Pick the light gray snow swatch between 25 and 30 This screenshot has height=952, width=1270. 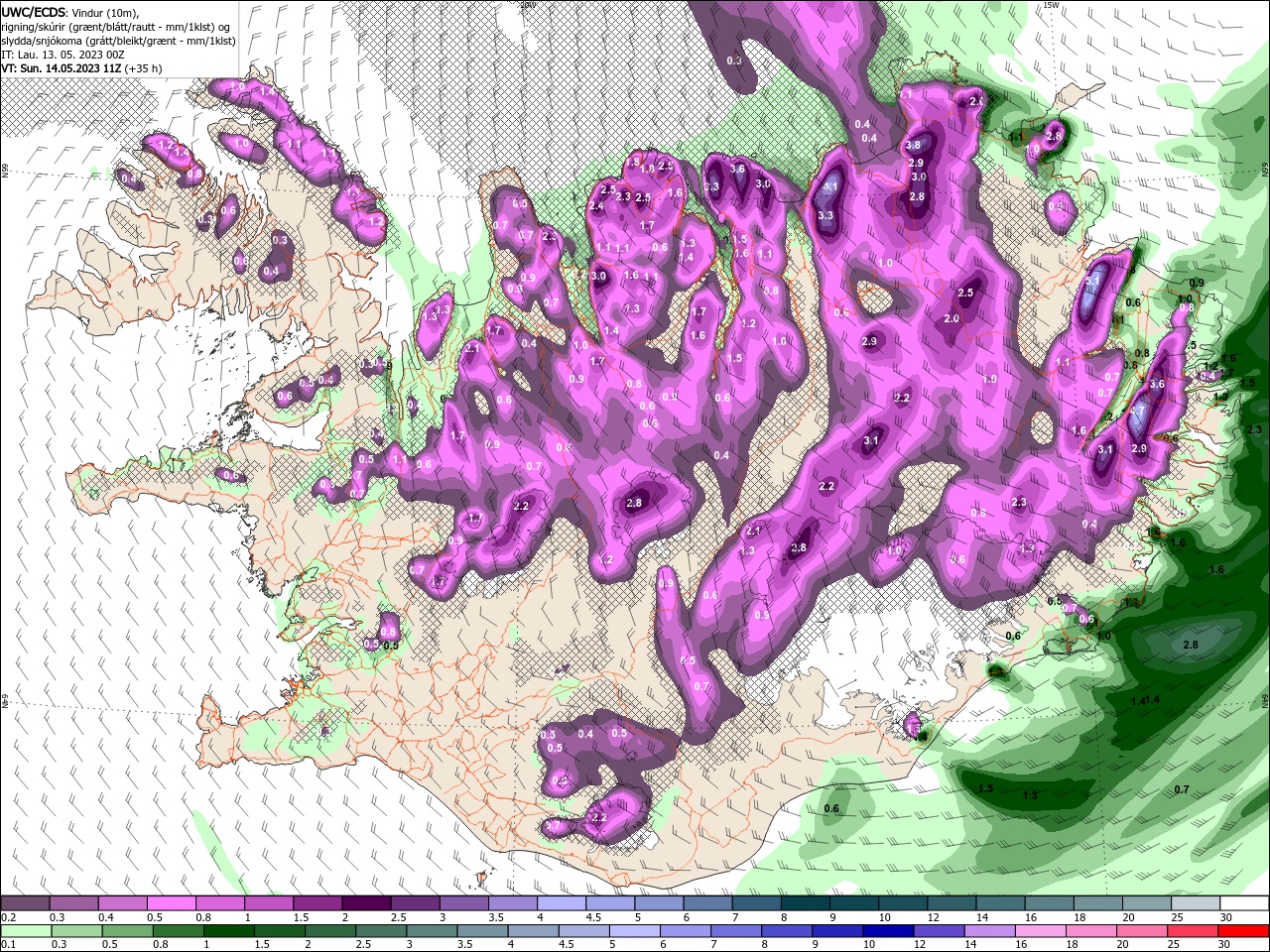pos(1197,903)
